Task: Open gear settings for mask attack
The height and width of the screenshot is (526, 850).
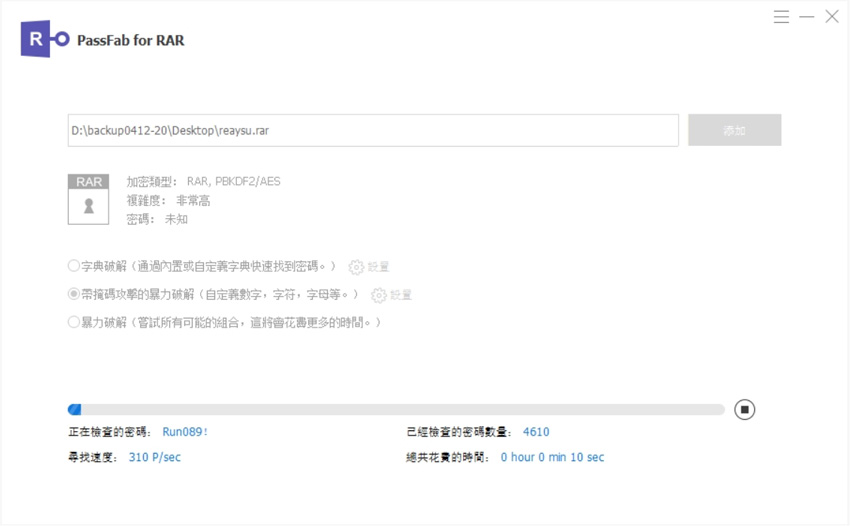Action: click(378, 295)
